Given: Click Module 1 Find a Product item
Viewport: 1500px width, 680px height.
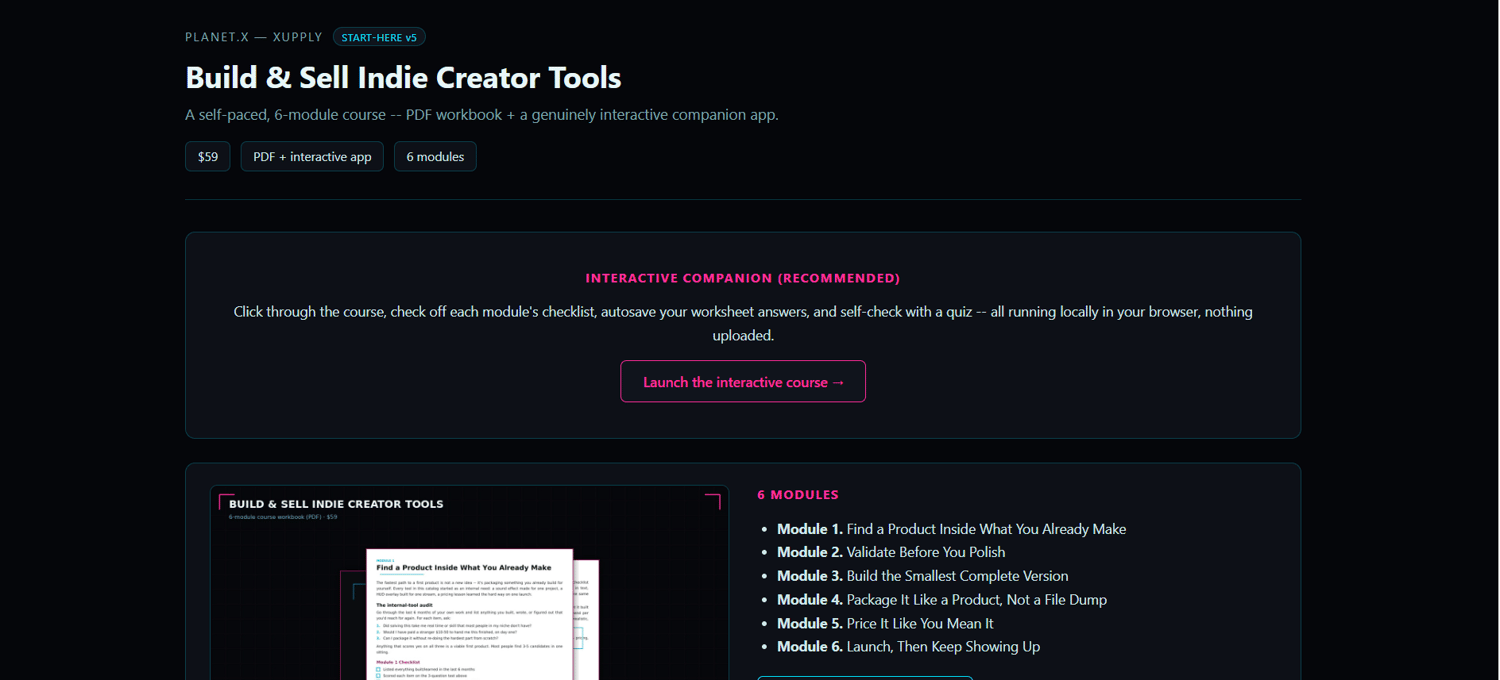Looking at the screenshot, I should (x=951, y=529).
